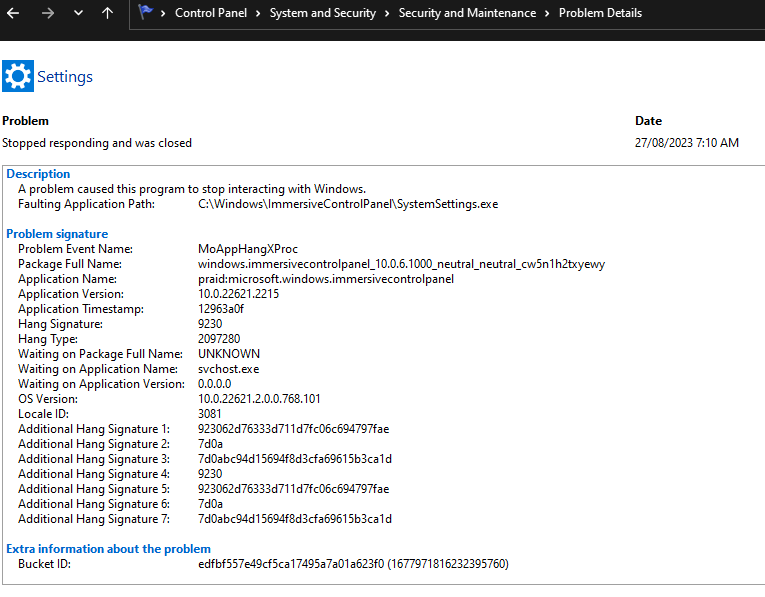
Task: Open Control Panel breadcrumb
Action: [211, 13]
